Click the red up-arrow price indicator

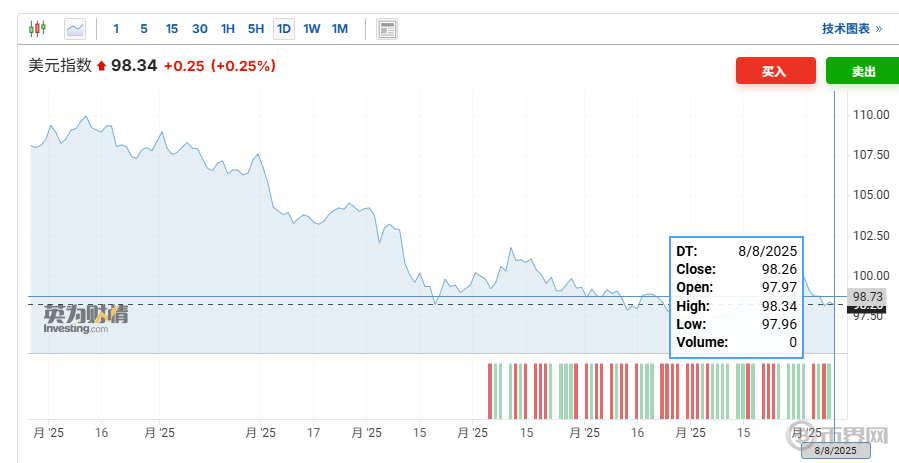pyautogui.click(x=101, y=66)
